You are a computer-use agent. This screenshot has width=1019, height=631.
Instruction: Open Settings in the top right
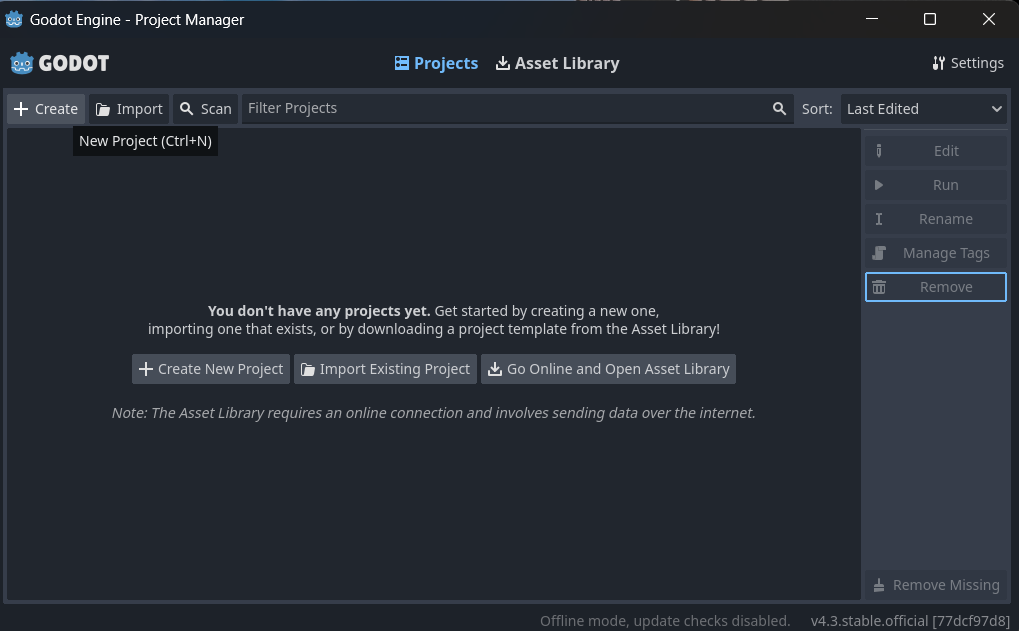click(x=968, y=63)
